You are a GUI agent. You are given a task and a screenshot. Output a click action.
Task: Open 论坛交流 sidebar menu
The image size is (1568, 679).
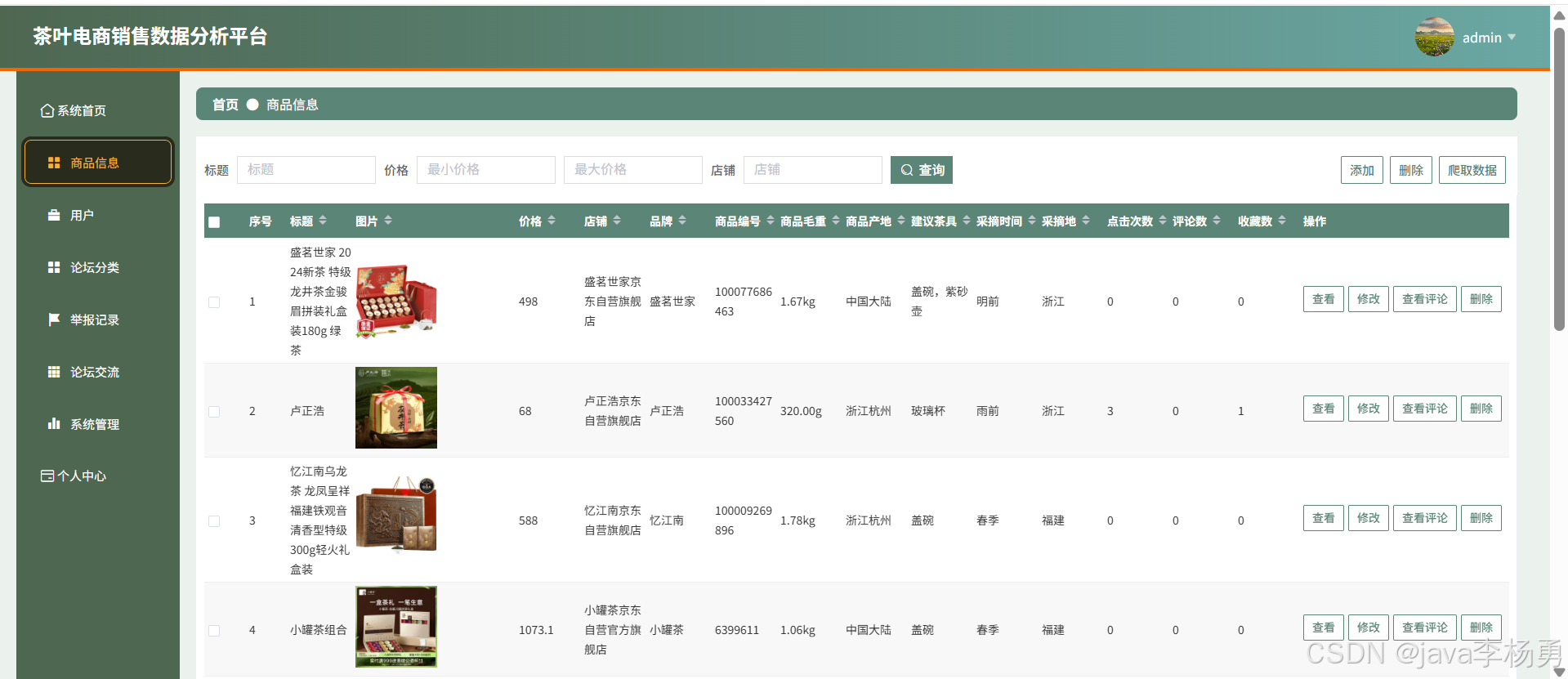98,372
